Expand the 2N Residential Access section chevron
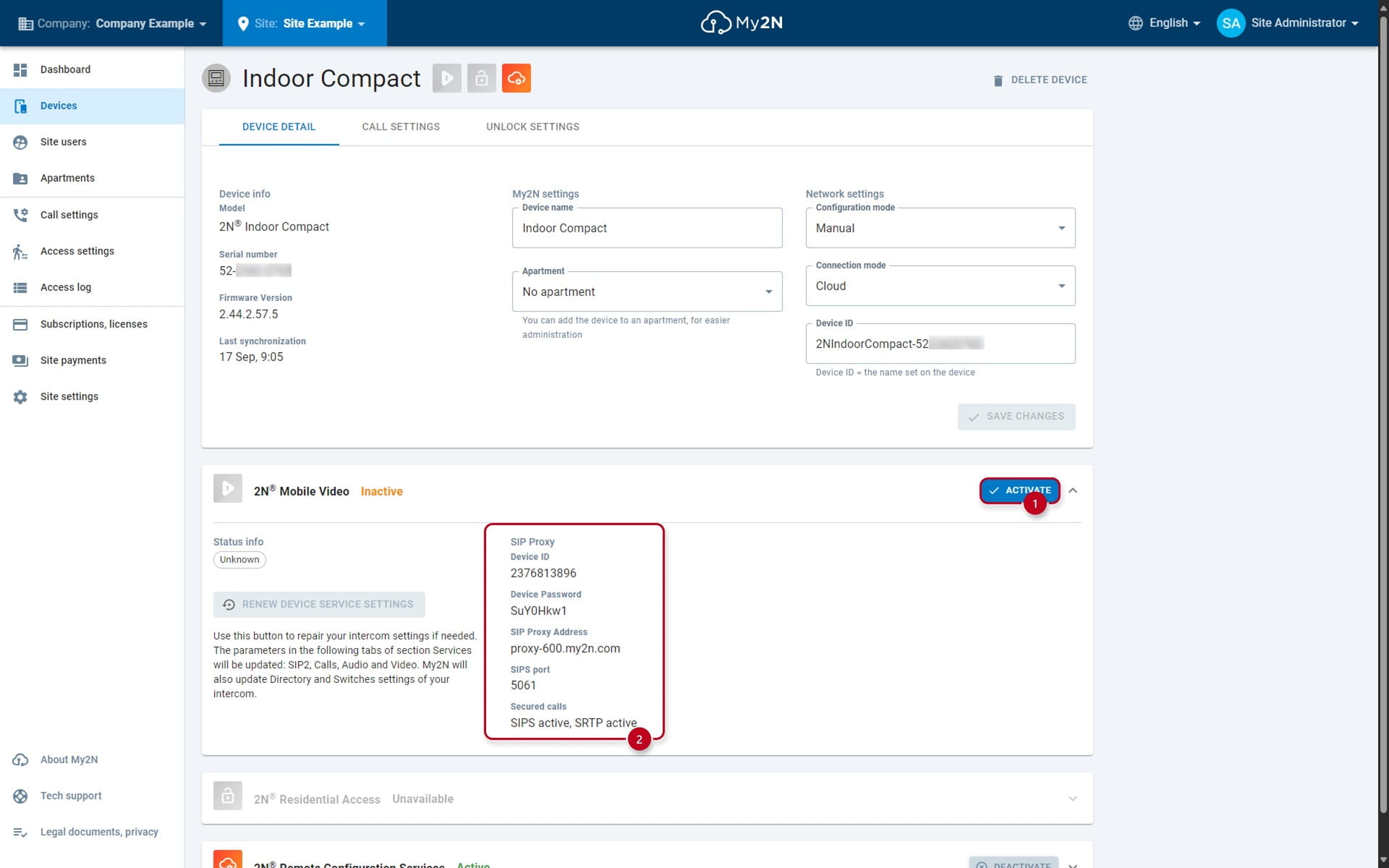Screen dimensions: 1389x868 pos(1073,799)
